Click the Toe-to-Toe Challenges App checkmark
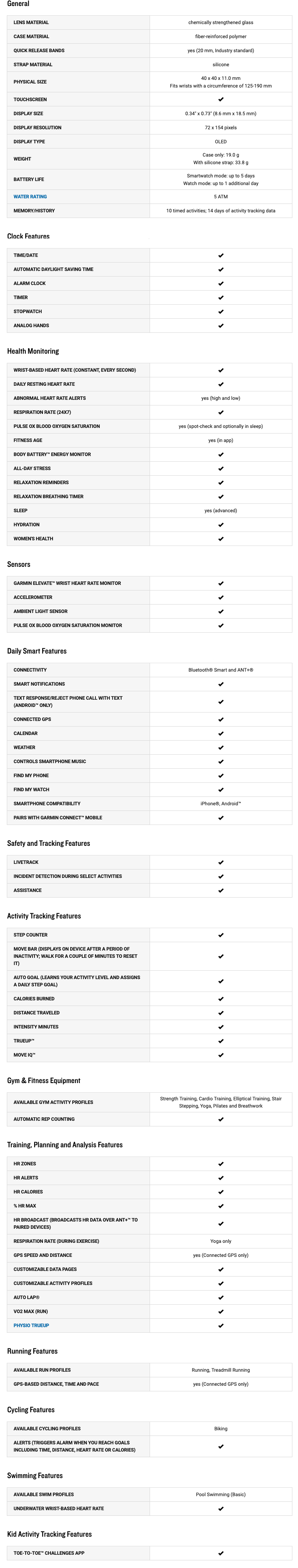Screen dimensions: 298x1568 point(221,1553)
